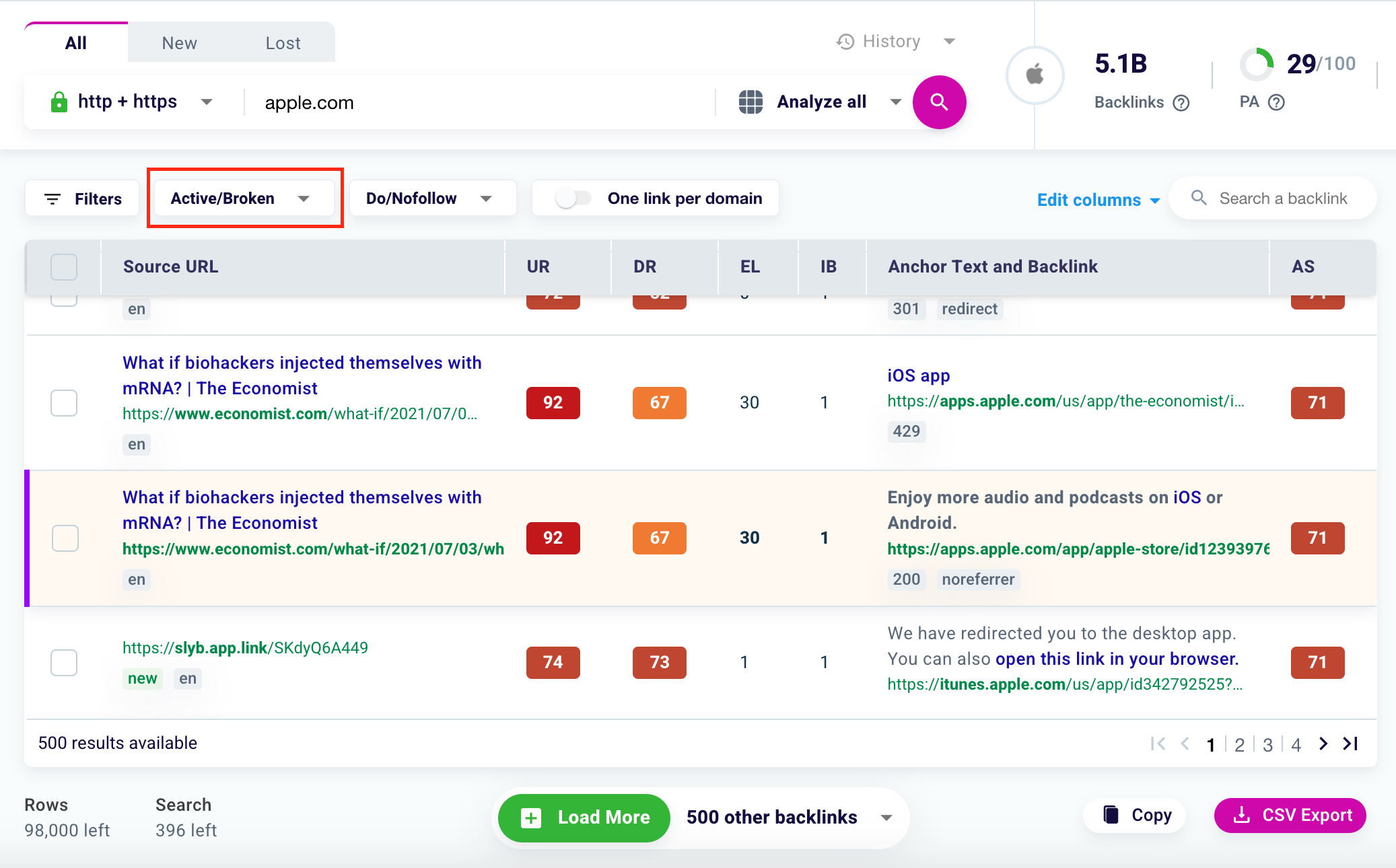Switch to the New tab
Image resolution: width=1396 pixels, height=868 pixels.
tap(179, 43)
